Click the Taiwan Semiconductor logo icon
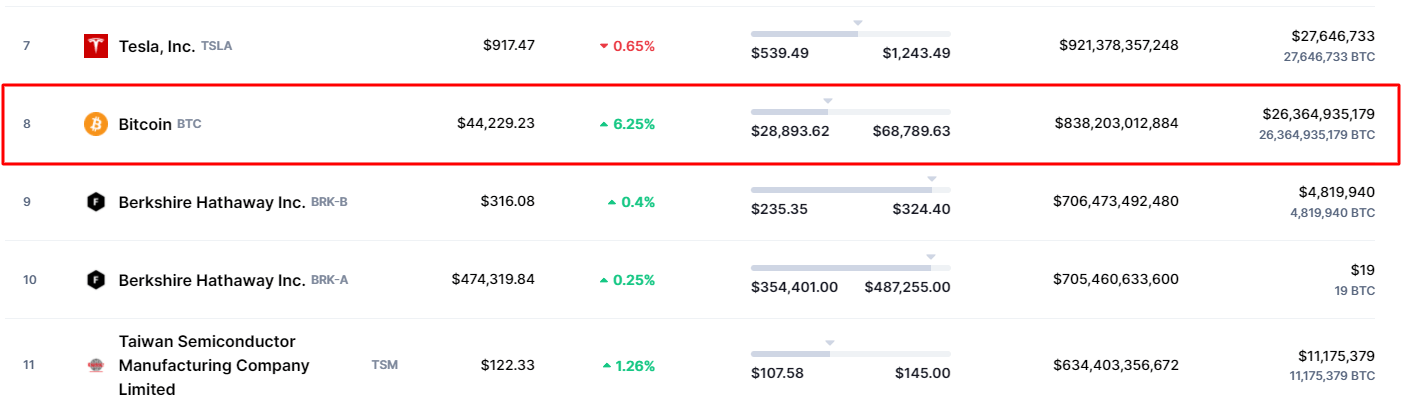This screenshot has height=395, width=1401. [x=95, y=365]
